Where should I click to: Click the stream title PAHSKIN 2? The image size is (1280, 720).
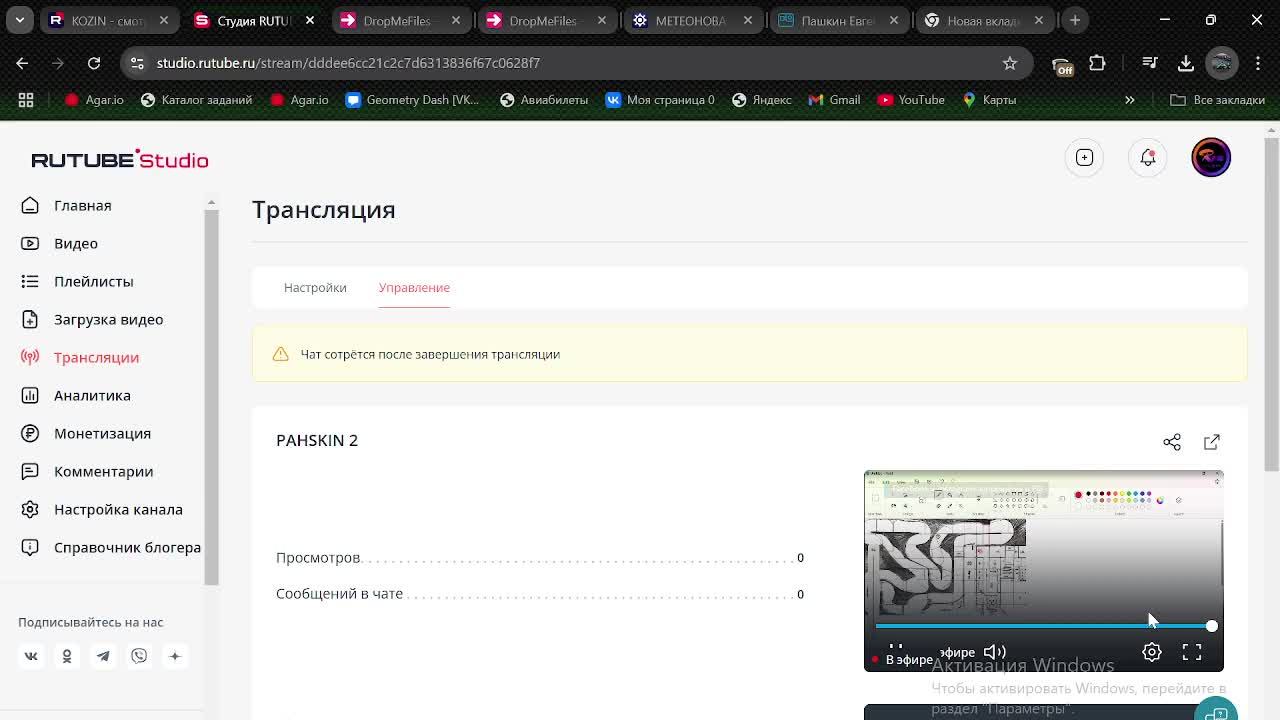pyautogui.click(x=317, y=440)
